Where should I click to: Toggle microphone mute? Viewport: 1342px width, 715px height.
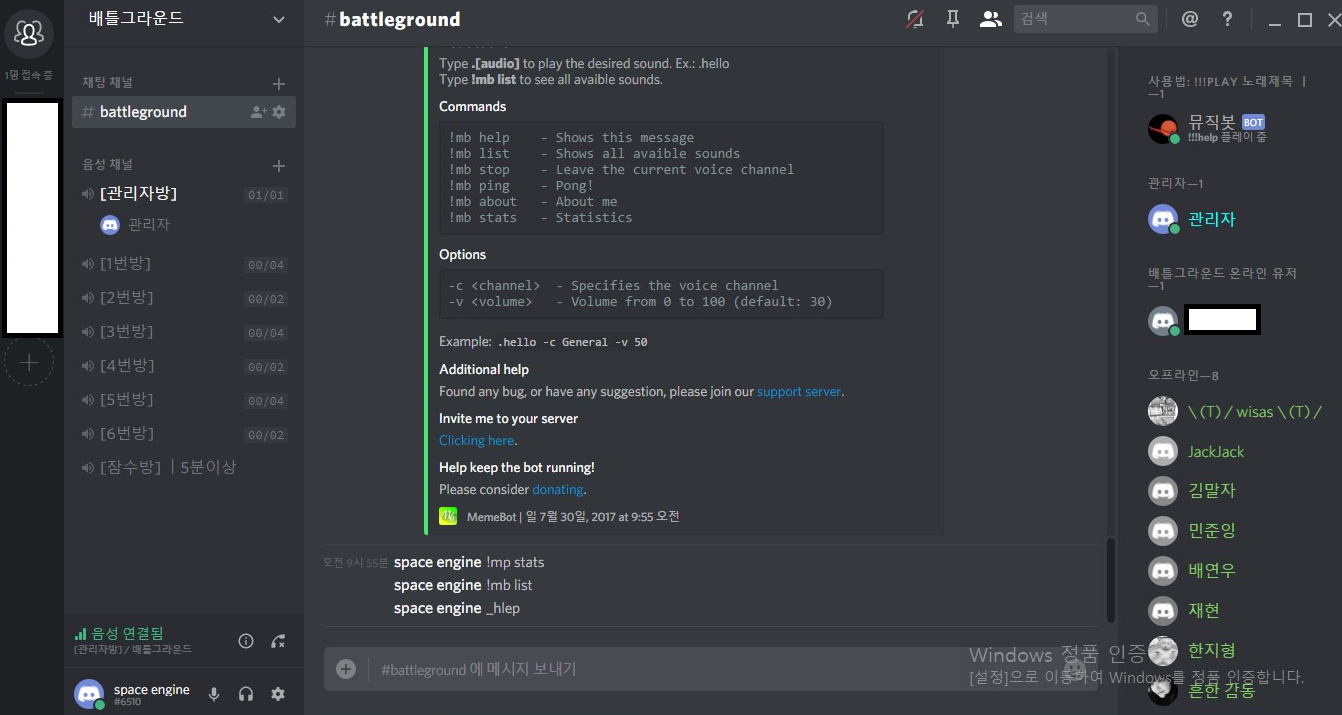[213, 694]
